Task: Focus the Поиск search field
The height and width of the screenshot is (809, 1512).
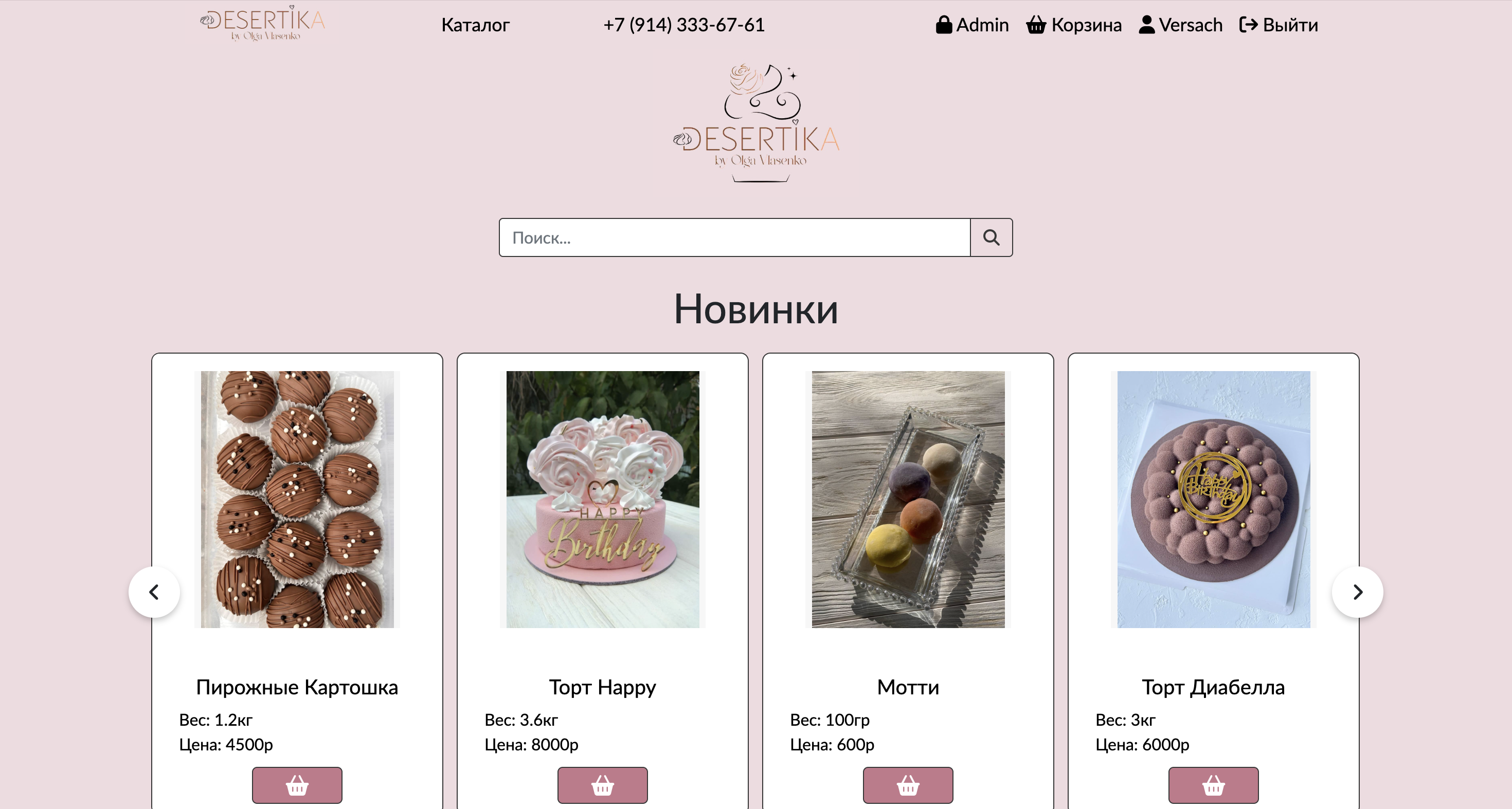Action: 735,237
